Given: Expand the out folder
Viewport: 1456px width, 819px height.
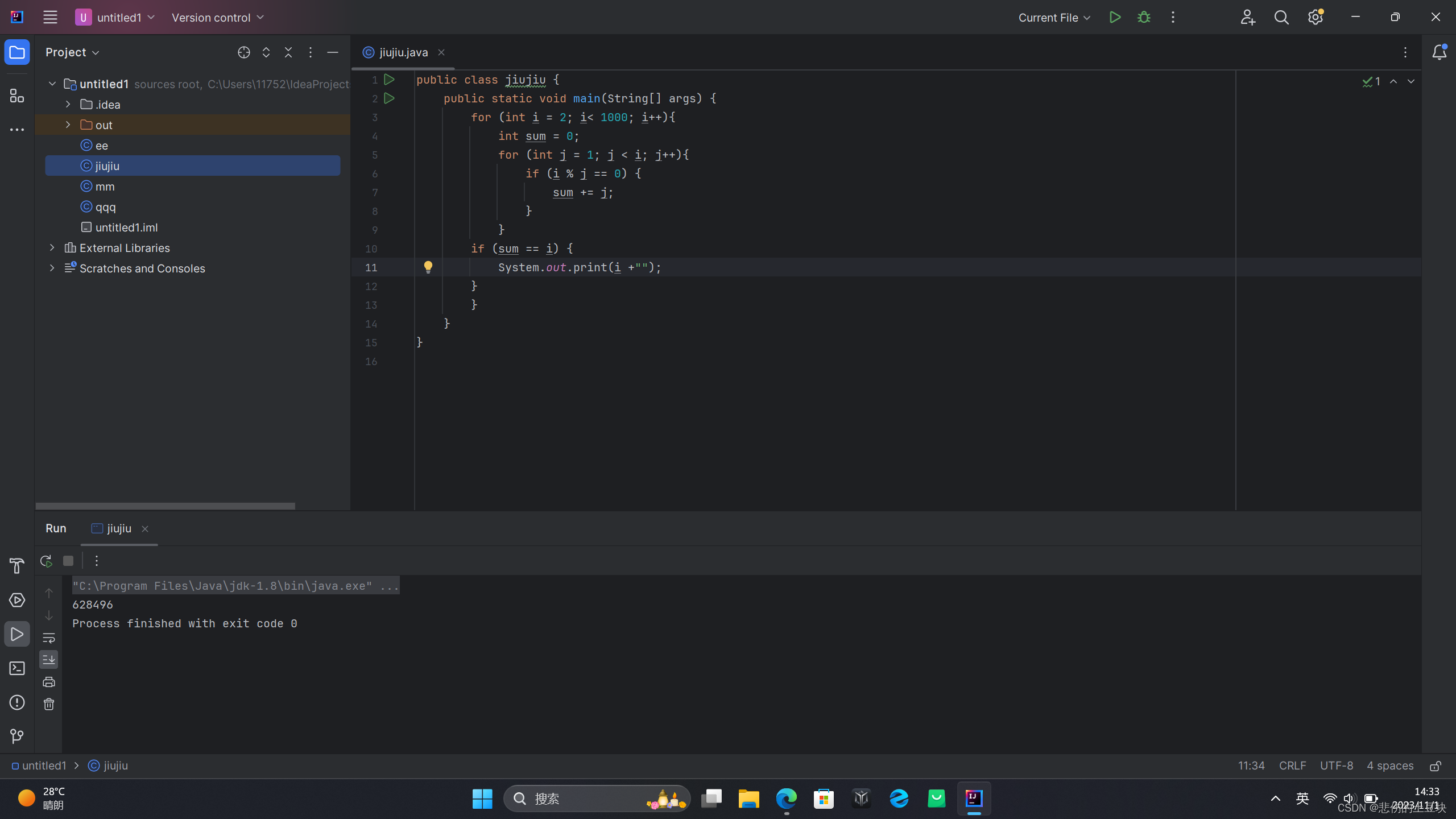Looking at the screenshot, I should [x=68, y=125].
